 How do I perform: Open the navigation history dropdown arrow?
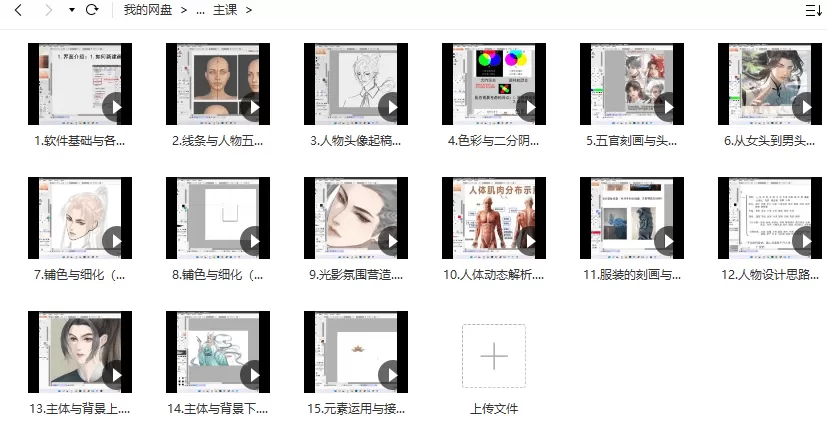tap(71, 10)
